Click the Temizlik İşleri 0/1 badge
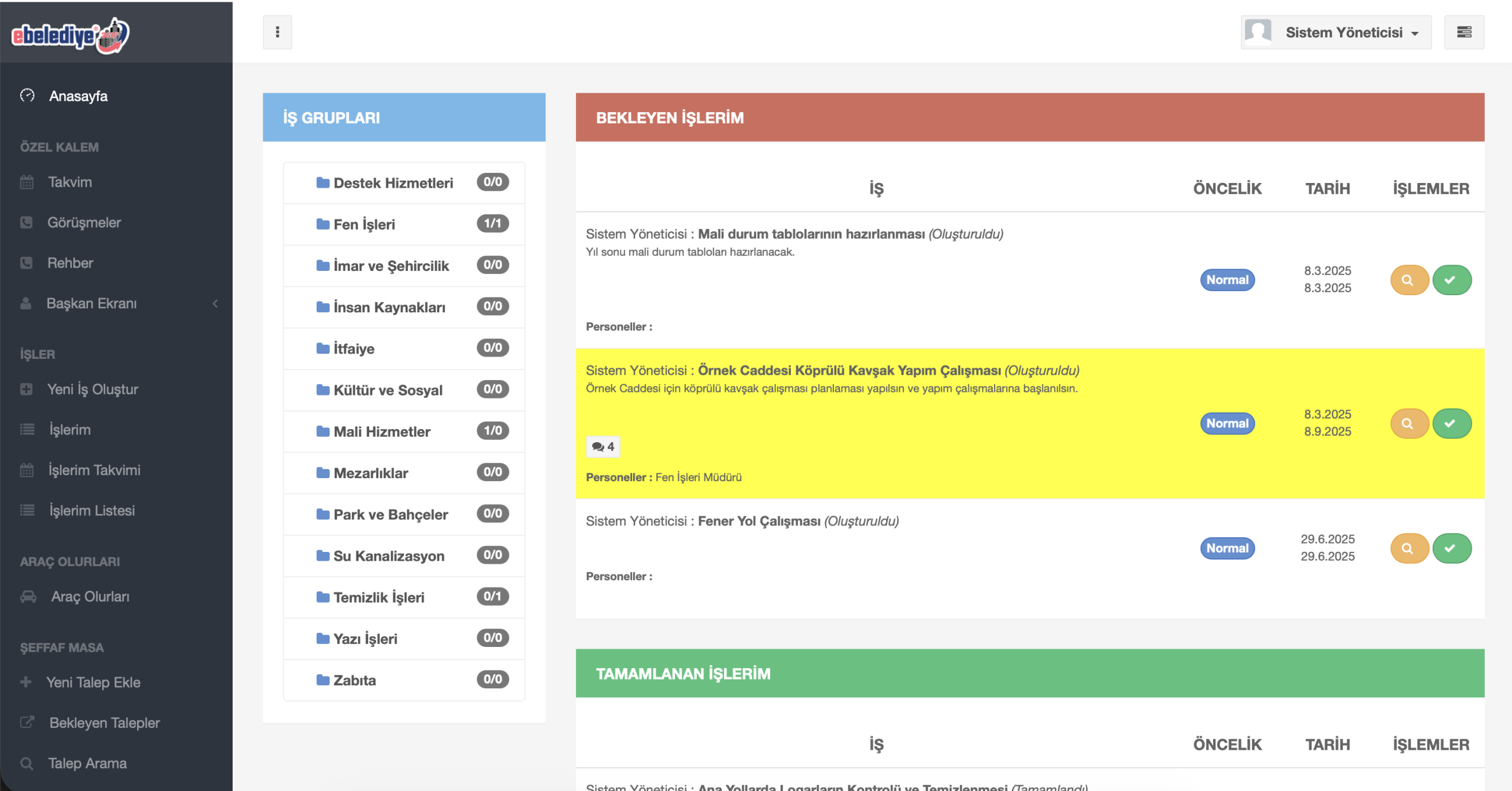Screen dimensions: 1512x791 [x=492, y=596]
